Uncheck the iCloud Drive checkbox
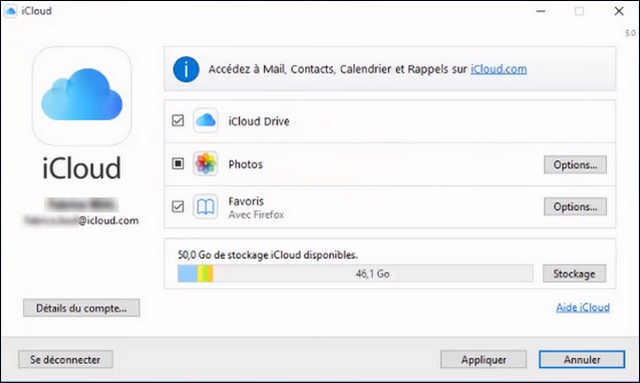 click(178, 120)
